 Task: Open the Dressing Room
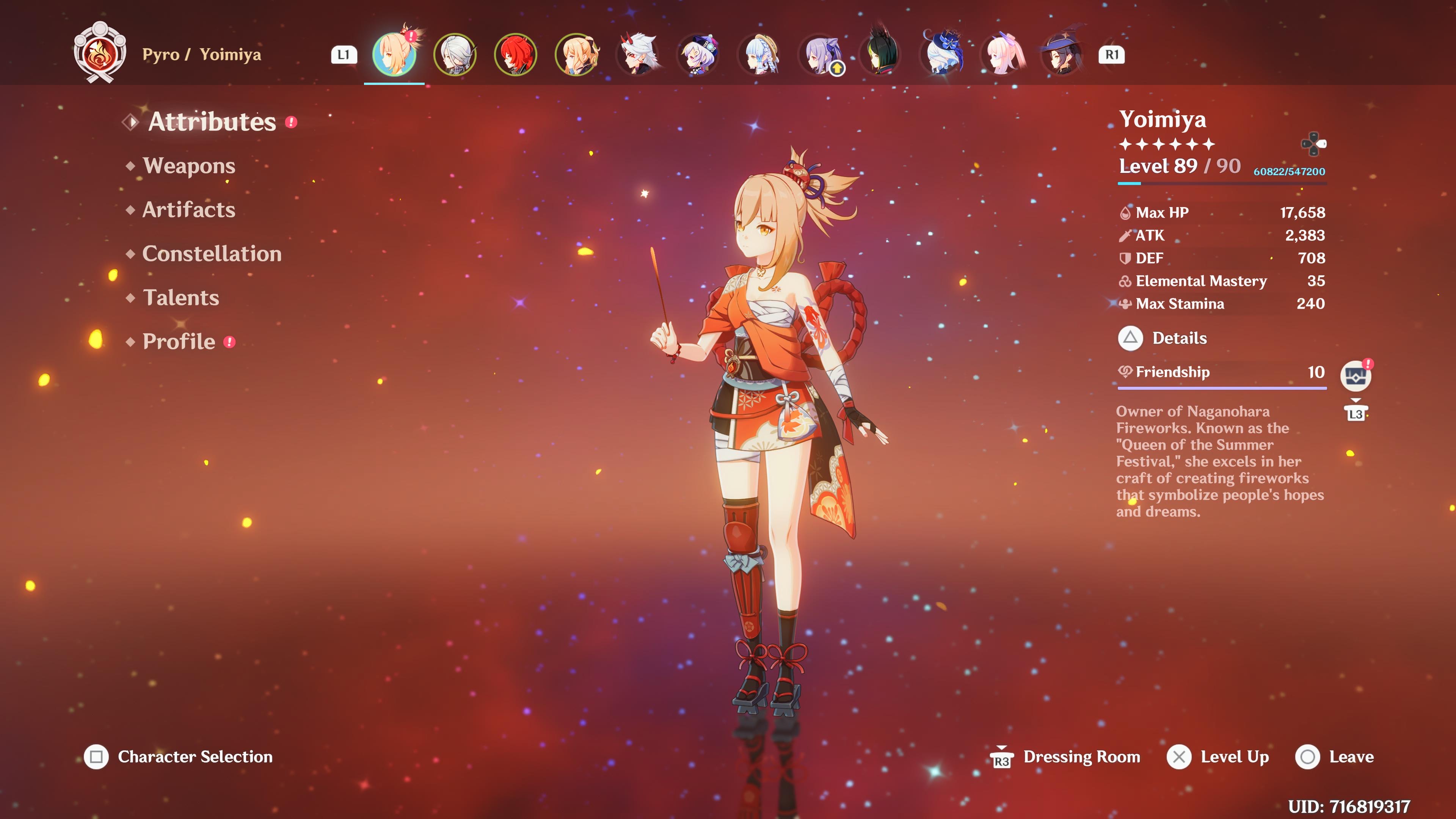pyautogui.click(x=1066, y=757)
